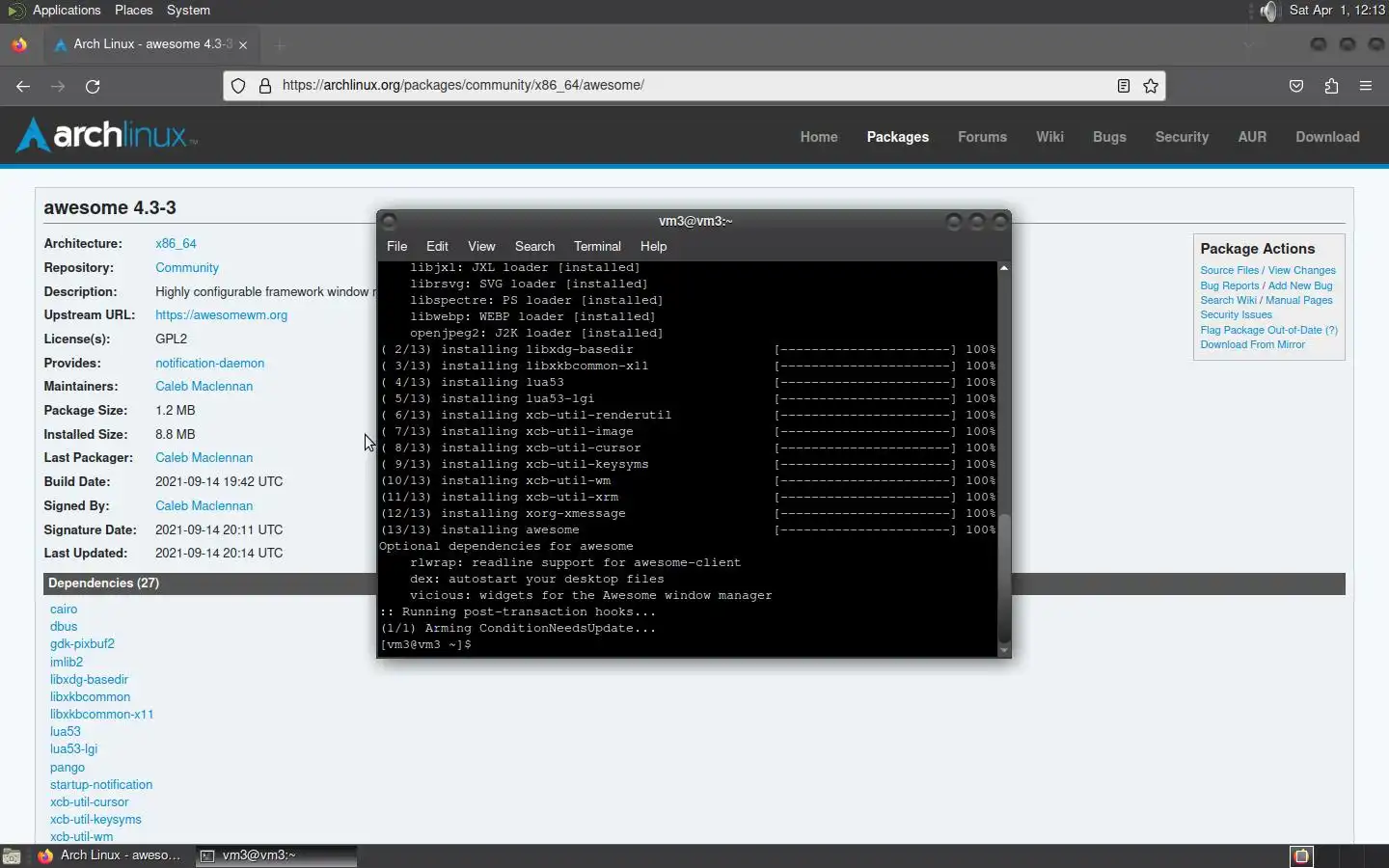Image resolution: width=1389 pixels, height=868 pixels.
Task: Click the clock in top panel
Action: (1337, 10)
